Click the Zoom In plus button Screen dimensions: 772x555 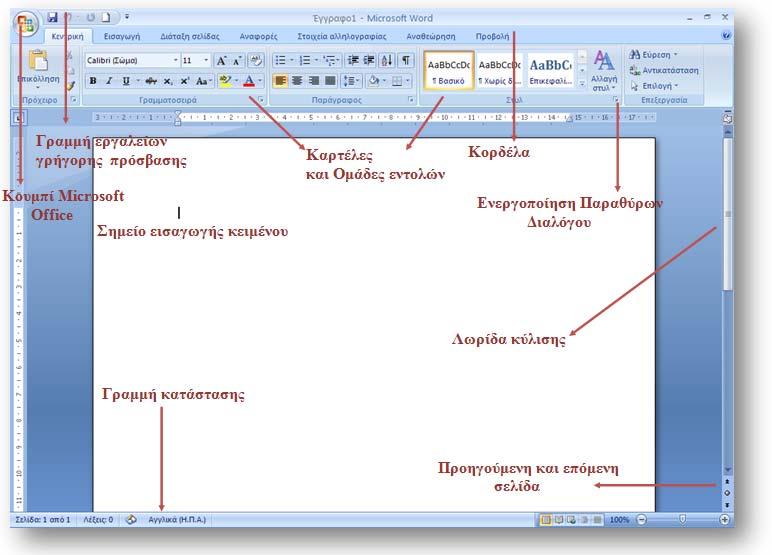[x=725, y=520]
